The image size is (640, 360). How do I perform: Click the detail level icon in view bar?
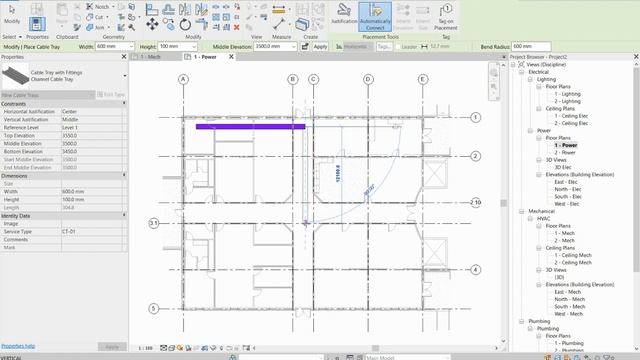163,348
